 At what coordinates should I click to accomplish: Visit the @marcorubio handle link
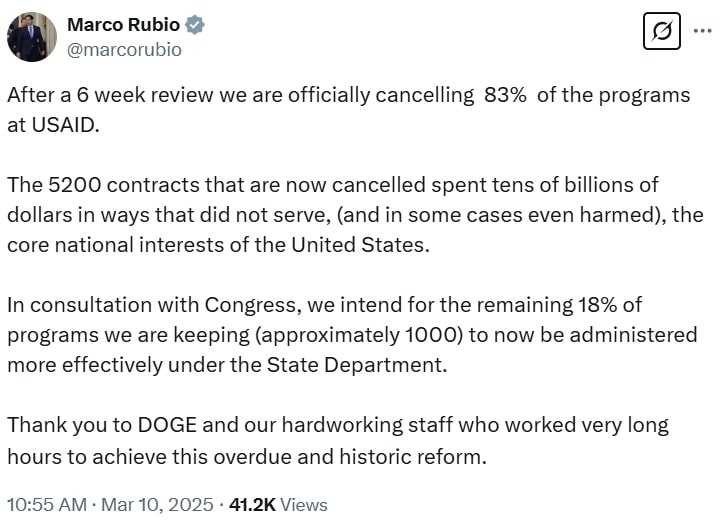(124, 50)
